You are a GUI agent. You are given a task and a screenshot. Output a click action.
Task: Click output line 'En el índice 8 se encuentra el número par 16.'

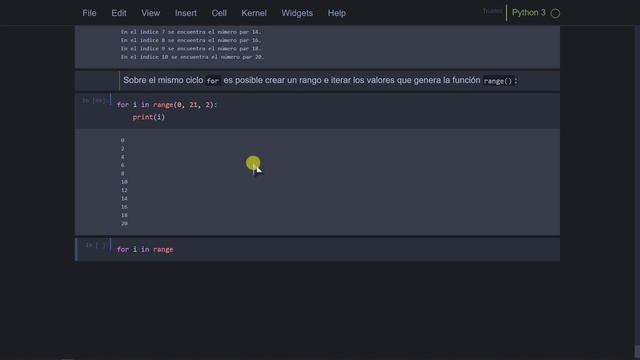[191, 40]
